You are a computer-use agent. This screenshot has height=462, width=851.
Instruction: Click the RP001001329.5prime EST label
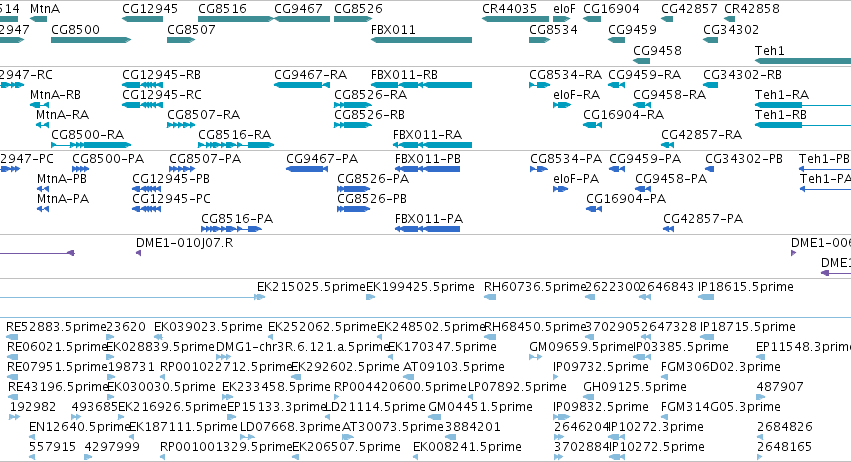[226, 447]
